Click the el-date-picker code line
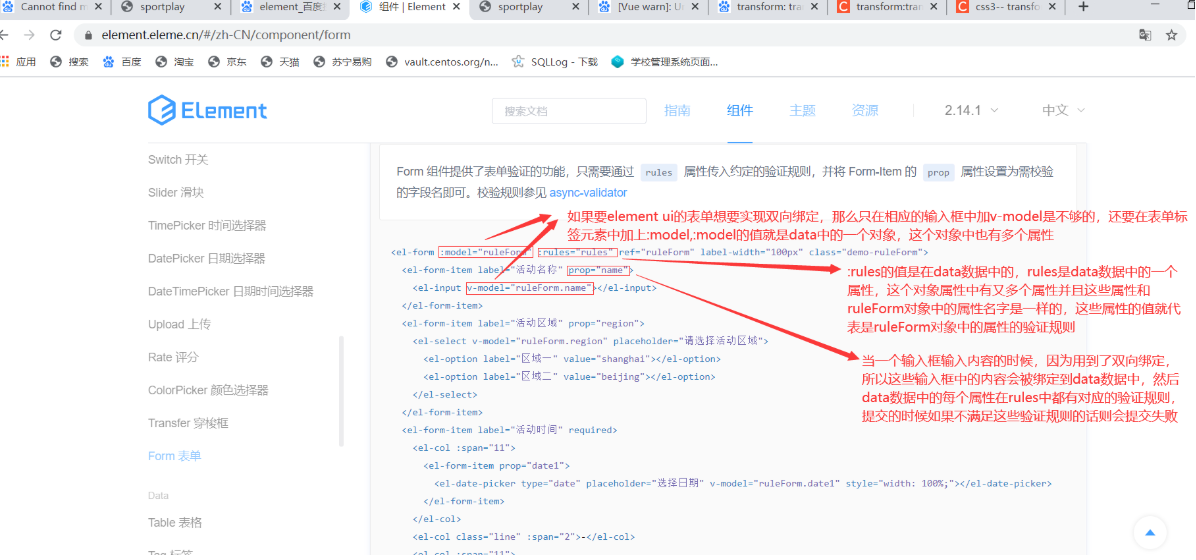 (x=743, y=483)
